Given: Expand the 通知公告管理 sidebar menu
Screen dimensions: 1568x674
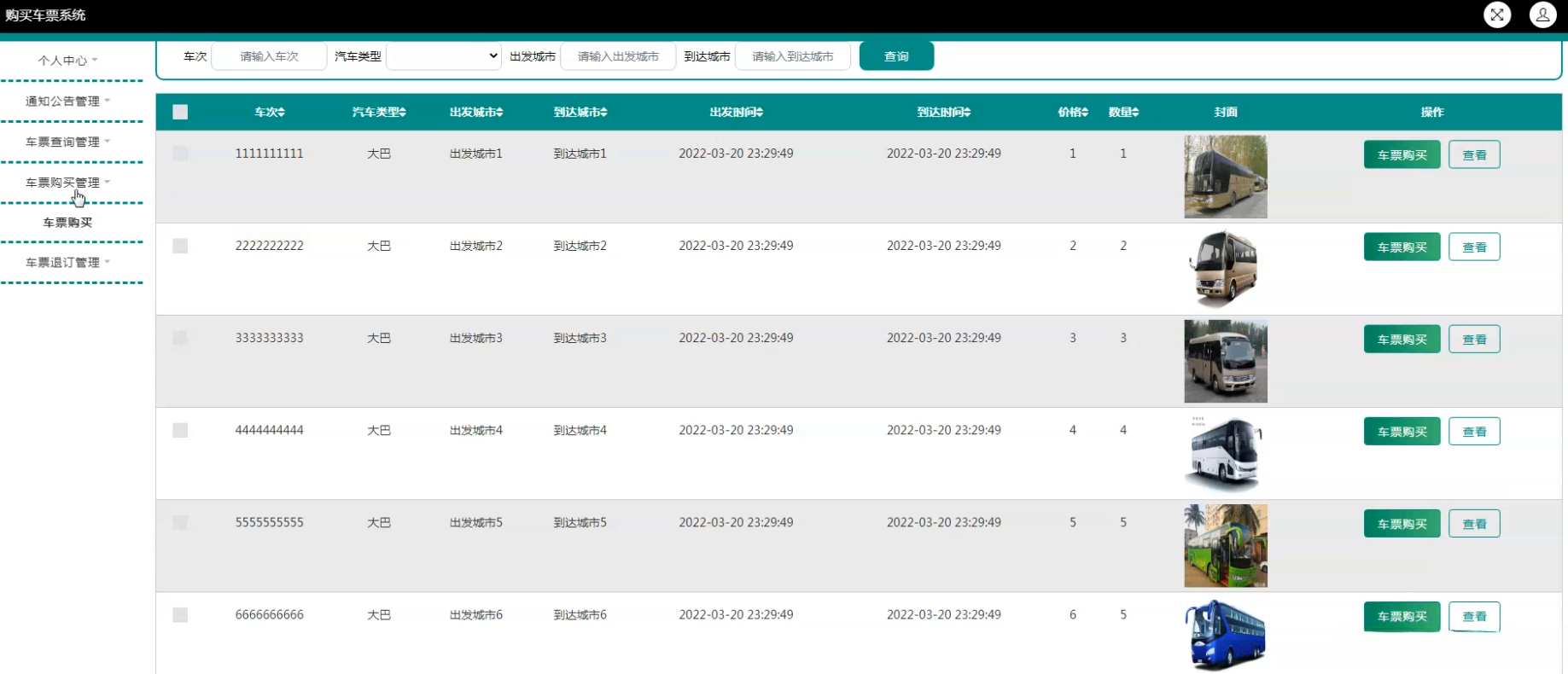Looking at the screenshot, I should (x=68, y=102).
